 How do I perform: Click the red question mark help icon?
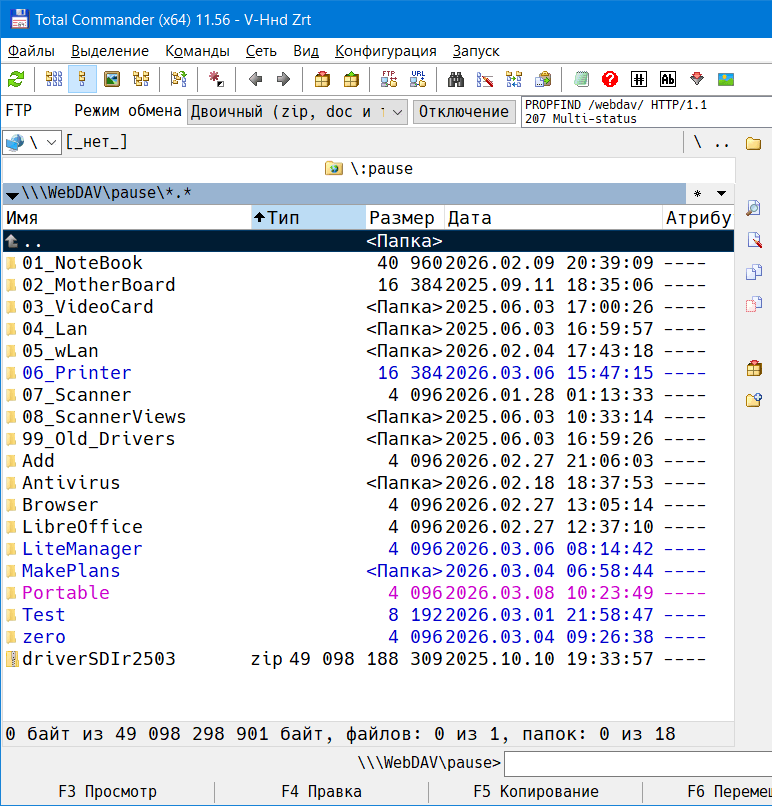click(610, 79)
